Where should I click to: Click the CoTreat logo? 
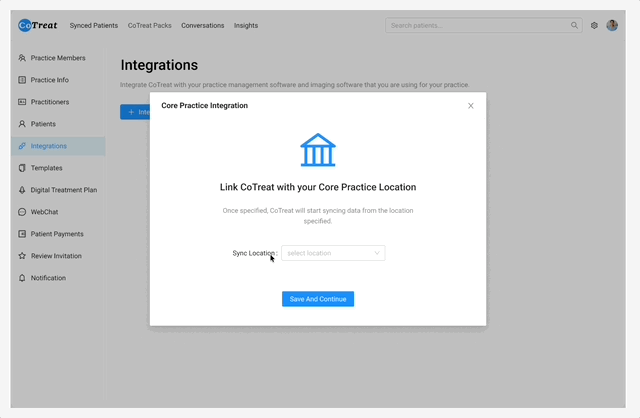pyautogui.click(x=38, y=25)
